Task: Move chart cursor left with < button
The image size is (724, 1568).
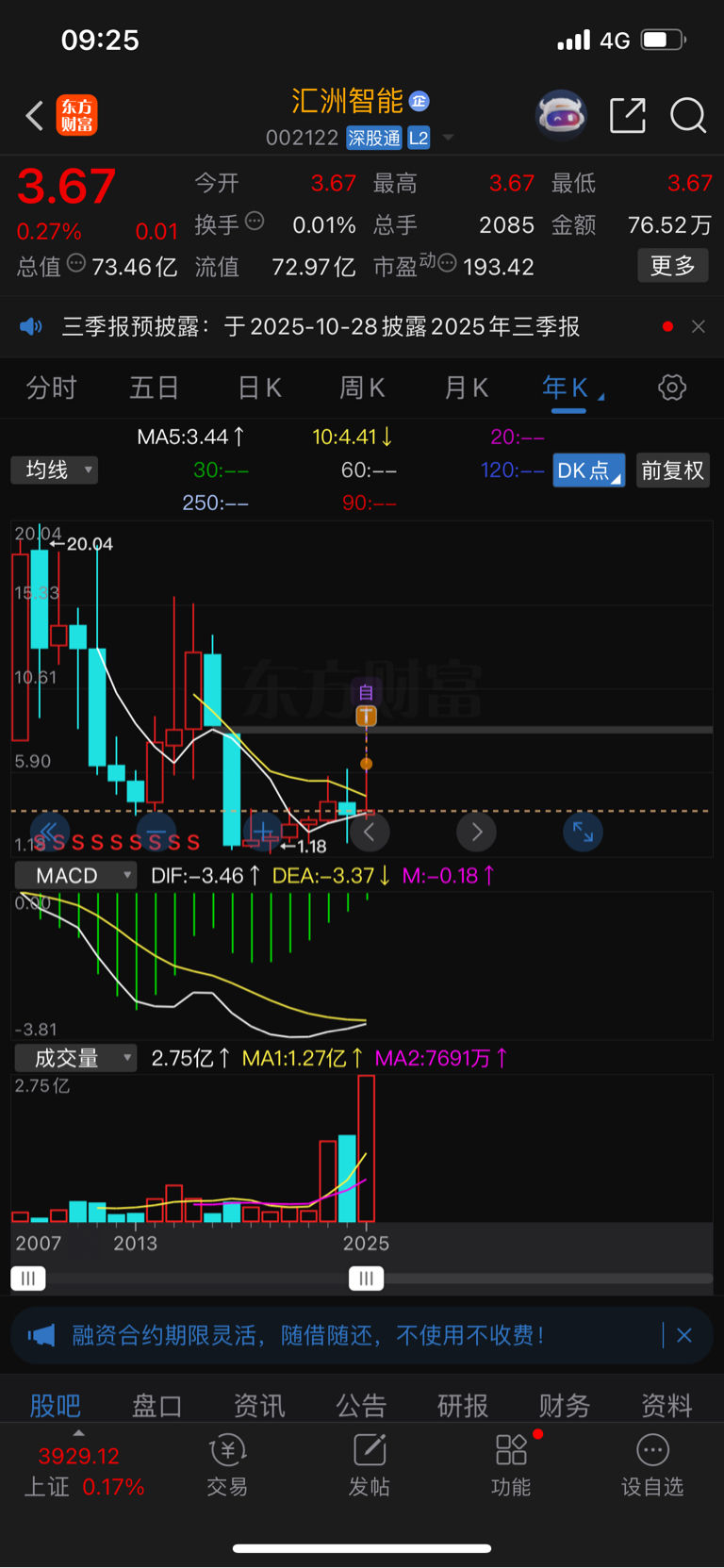Action: [370, 832]
